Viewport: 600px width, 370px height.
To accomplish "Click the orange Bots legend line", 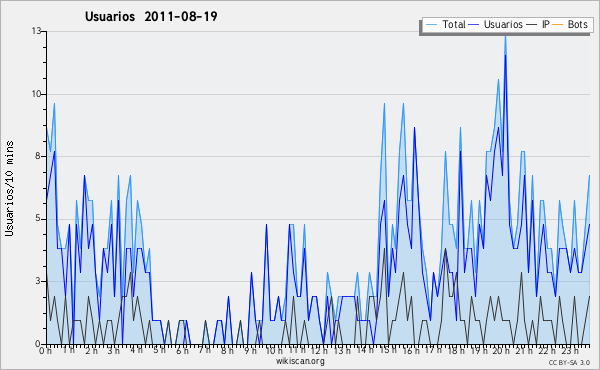I will tap(558, 25).
